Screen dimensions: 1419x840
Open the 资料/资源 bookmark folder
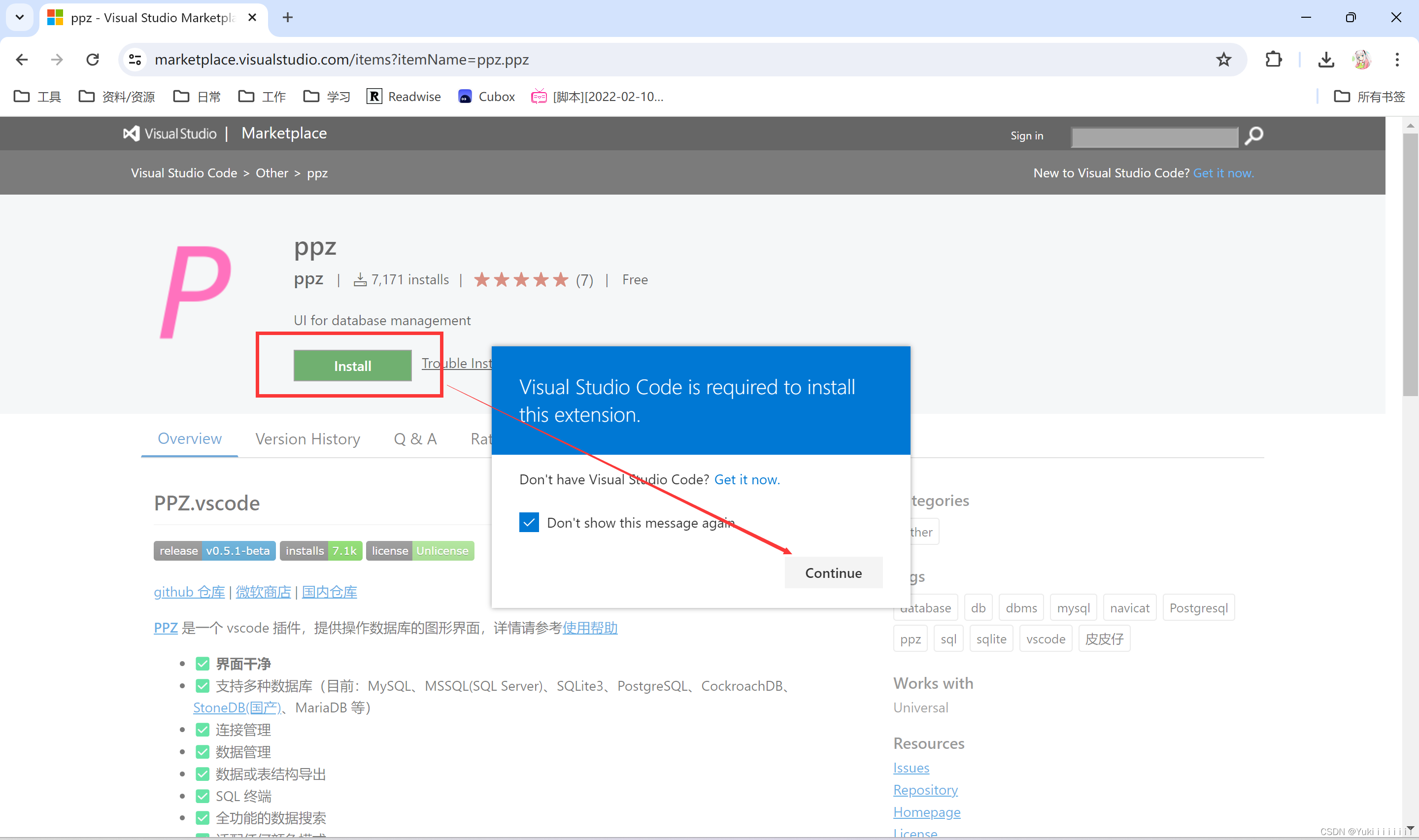pos(117,97)
